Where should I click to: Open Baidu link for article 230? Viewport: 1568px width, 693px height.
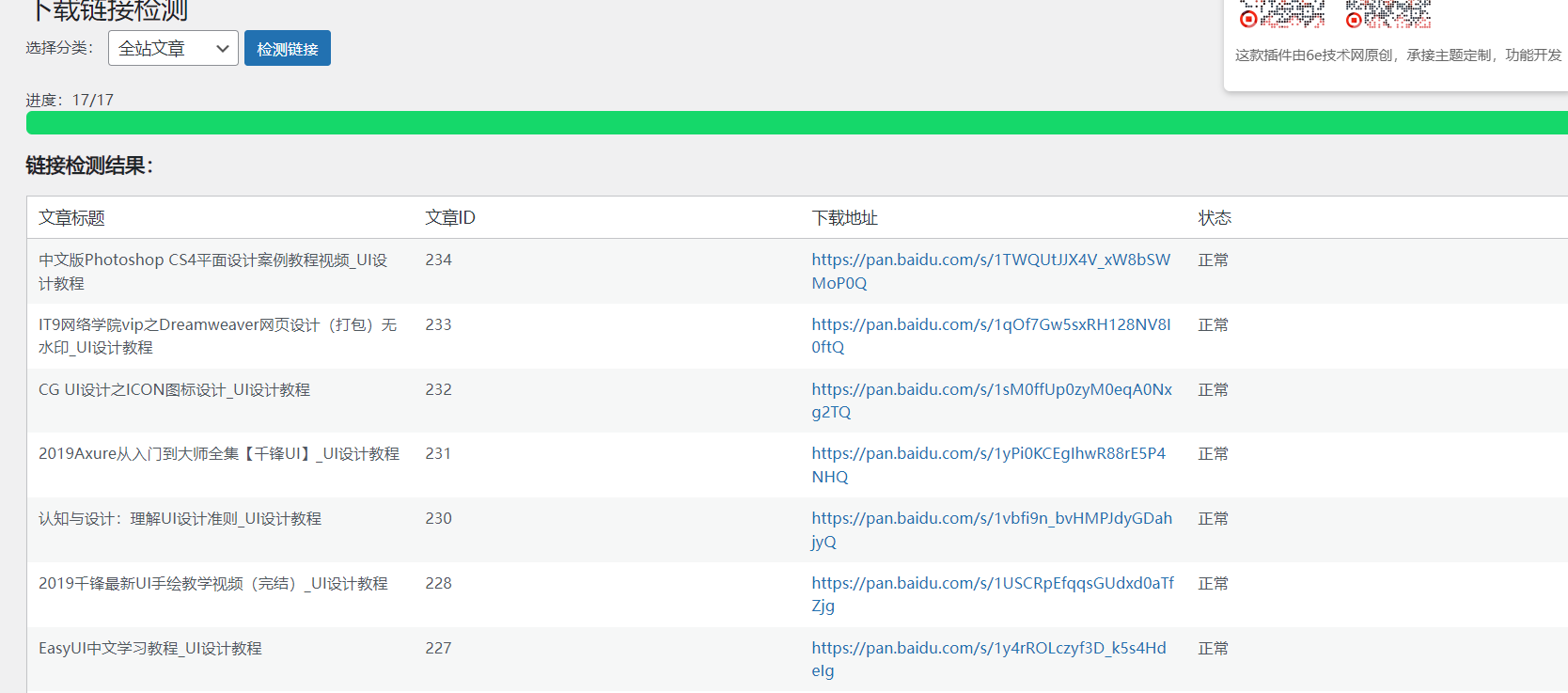tap(991, 519)
